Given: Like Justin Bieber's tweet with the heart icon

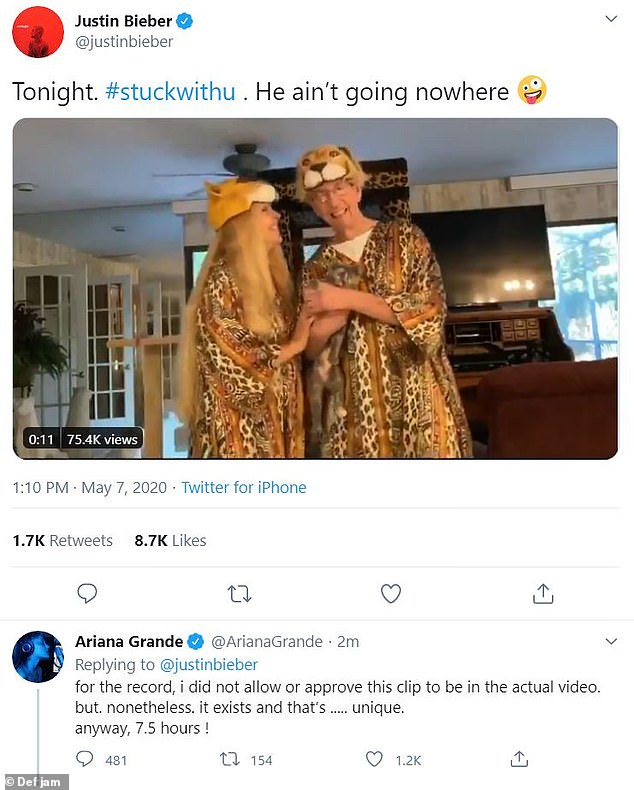Looking at the screenshot, I should coord(391,594).
